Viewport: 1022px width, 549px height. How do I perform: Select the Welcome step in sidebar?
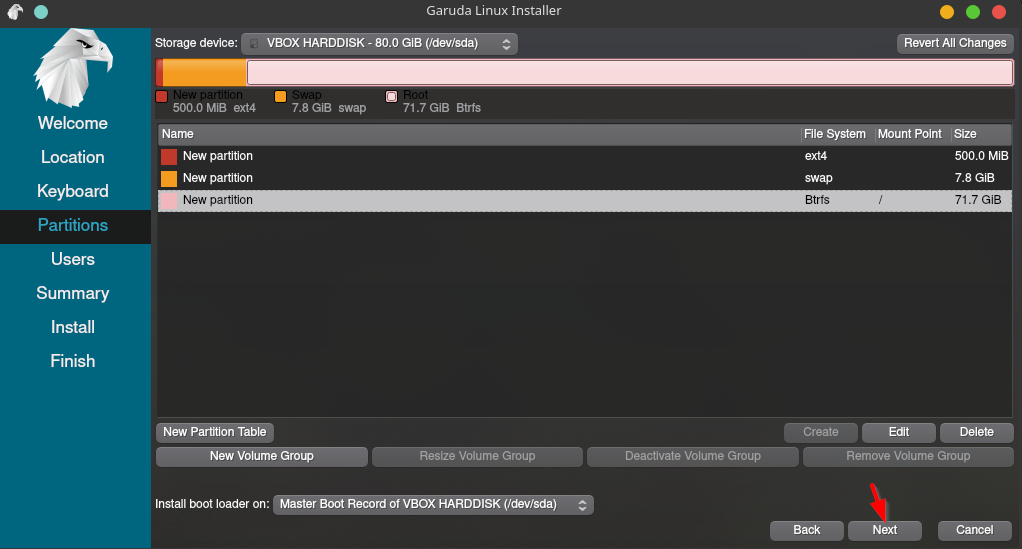(73, 123)
